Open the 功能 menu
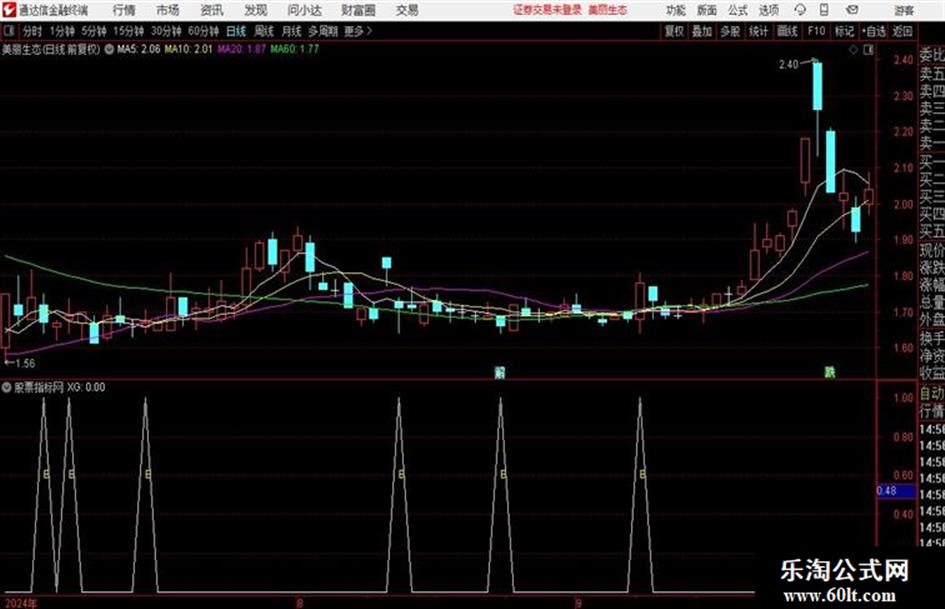945x609 pixels. 676,10
